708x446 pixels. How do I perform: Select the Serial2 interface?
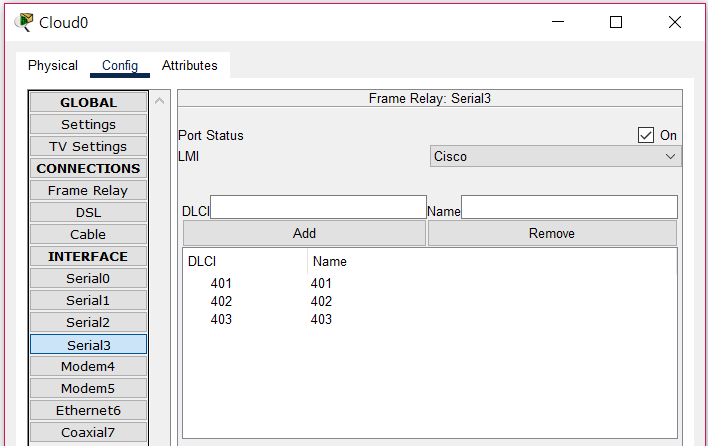pos(88,323)
